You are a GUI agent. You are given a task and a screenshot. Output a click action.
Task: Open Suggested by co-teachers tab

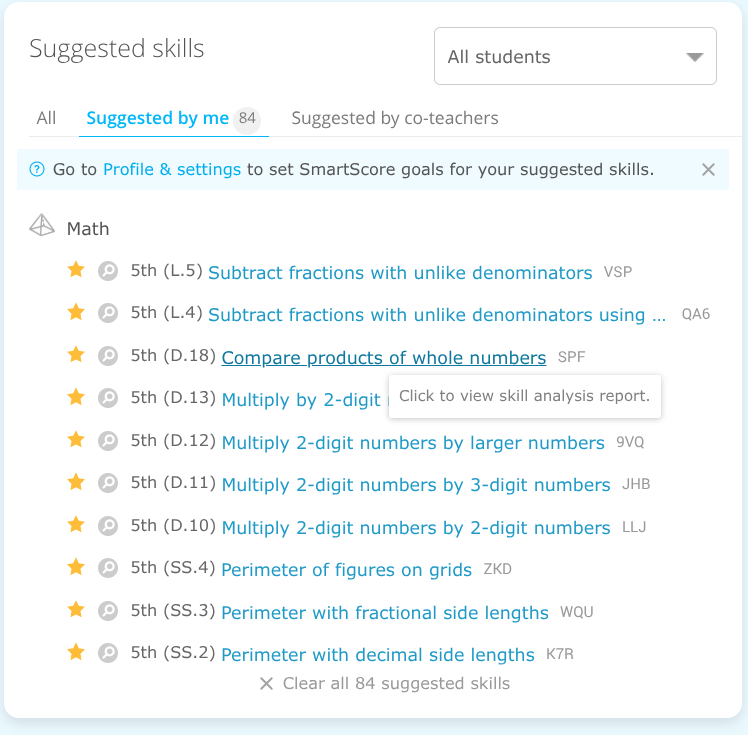(x=395, y=118)
